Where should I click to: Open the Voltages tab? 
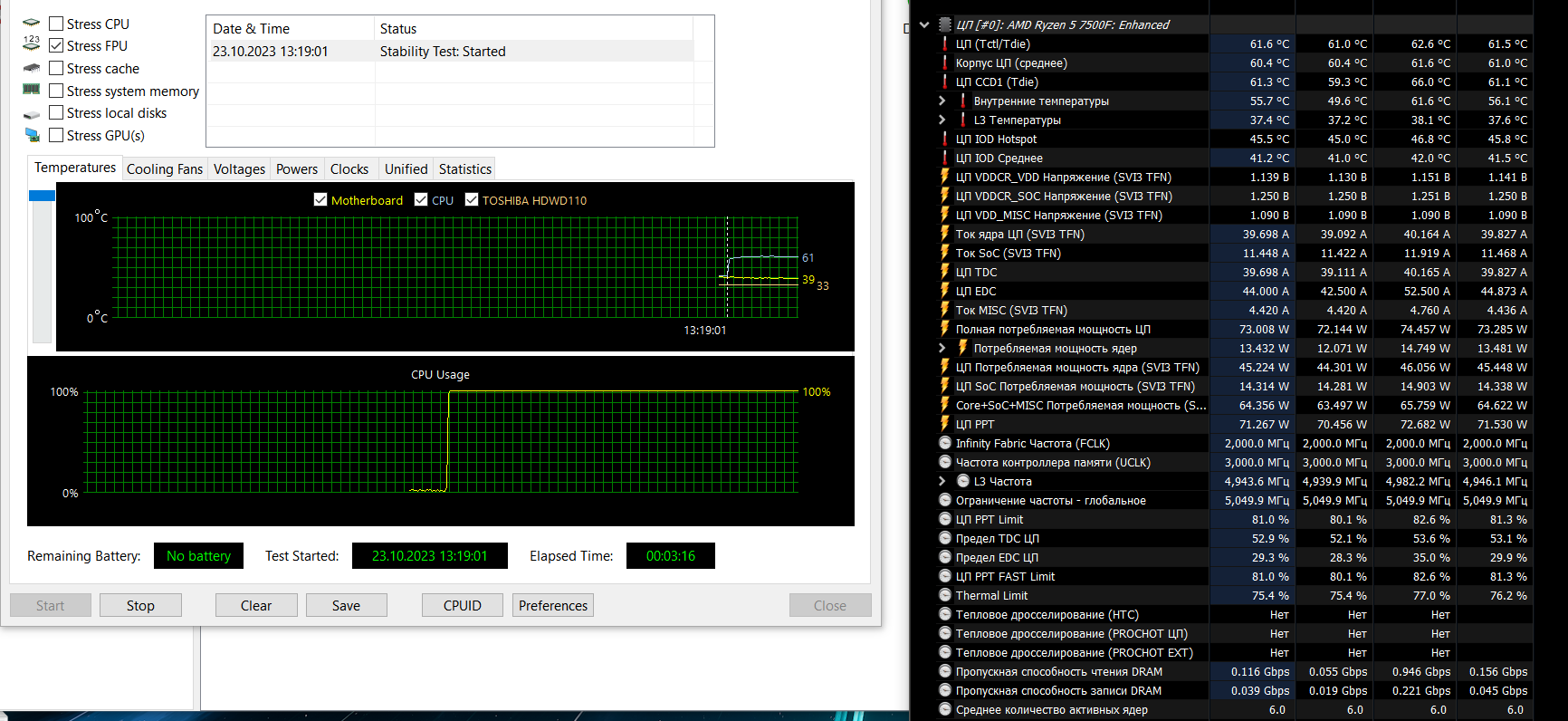(x=239, y=169)
